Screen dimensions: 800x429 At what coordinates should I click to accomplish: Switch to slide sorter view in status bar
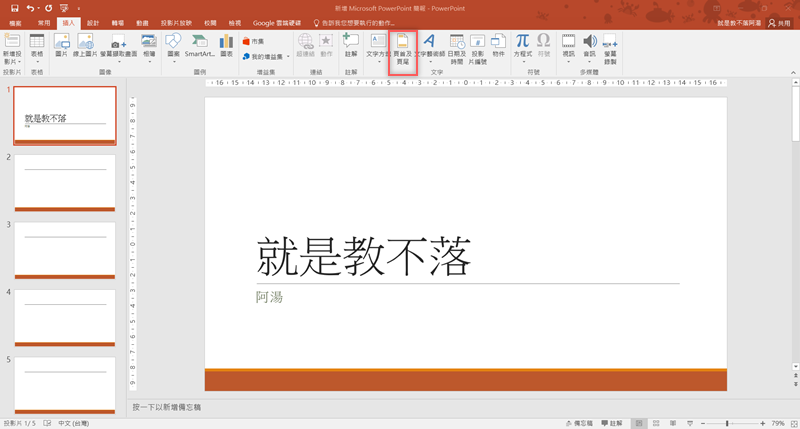point(655,423)
